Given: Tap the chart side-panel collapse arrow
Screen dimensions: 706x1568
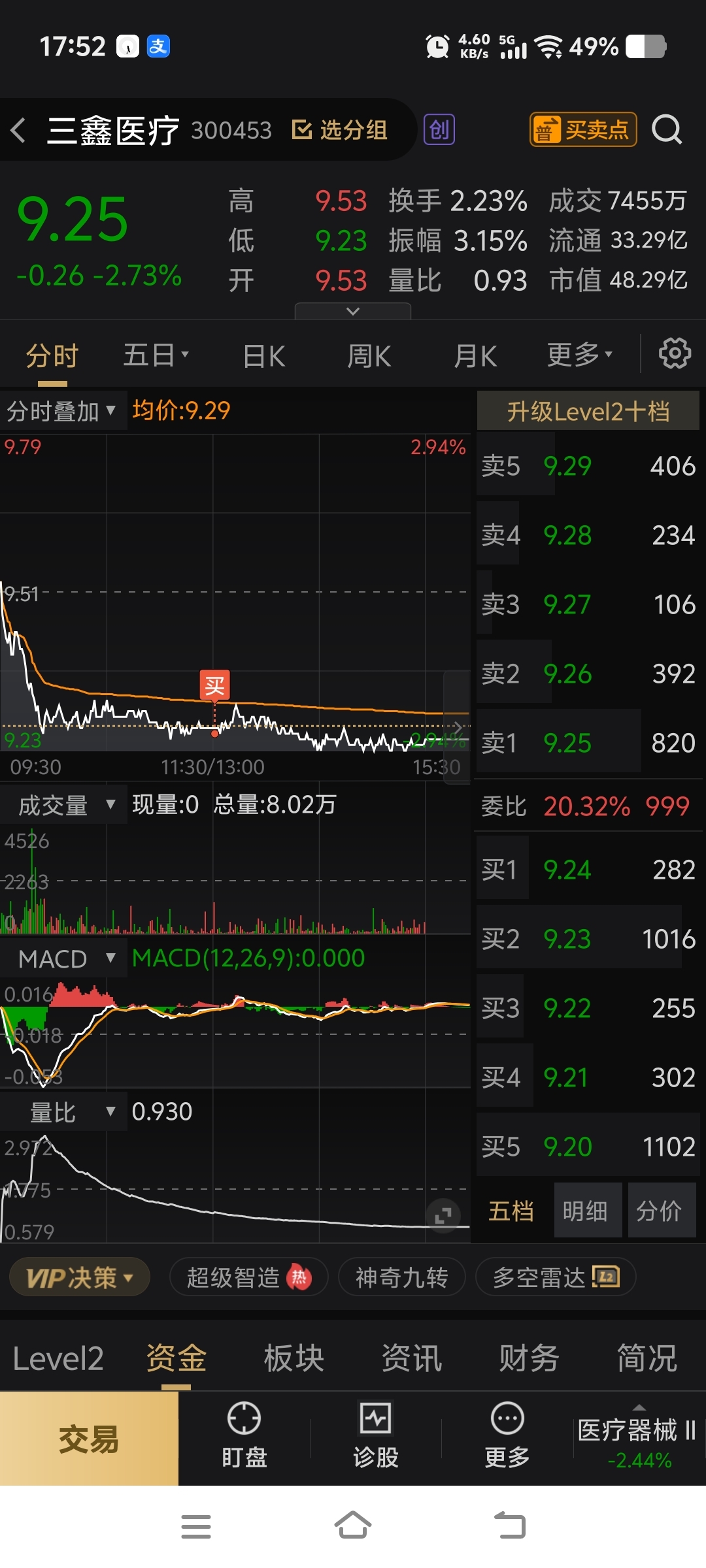Looking at the screenshot, I should coord(458,727).
